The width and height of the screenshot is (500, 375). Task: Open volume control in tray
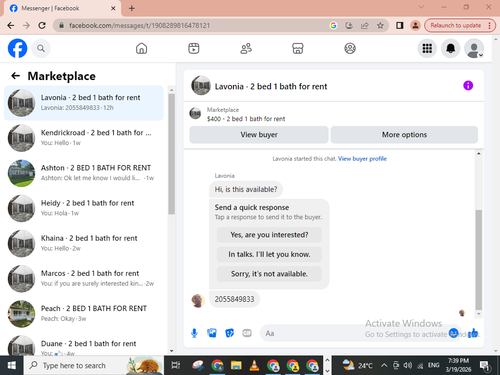point(408,366)
